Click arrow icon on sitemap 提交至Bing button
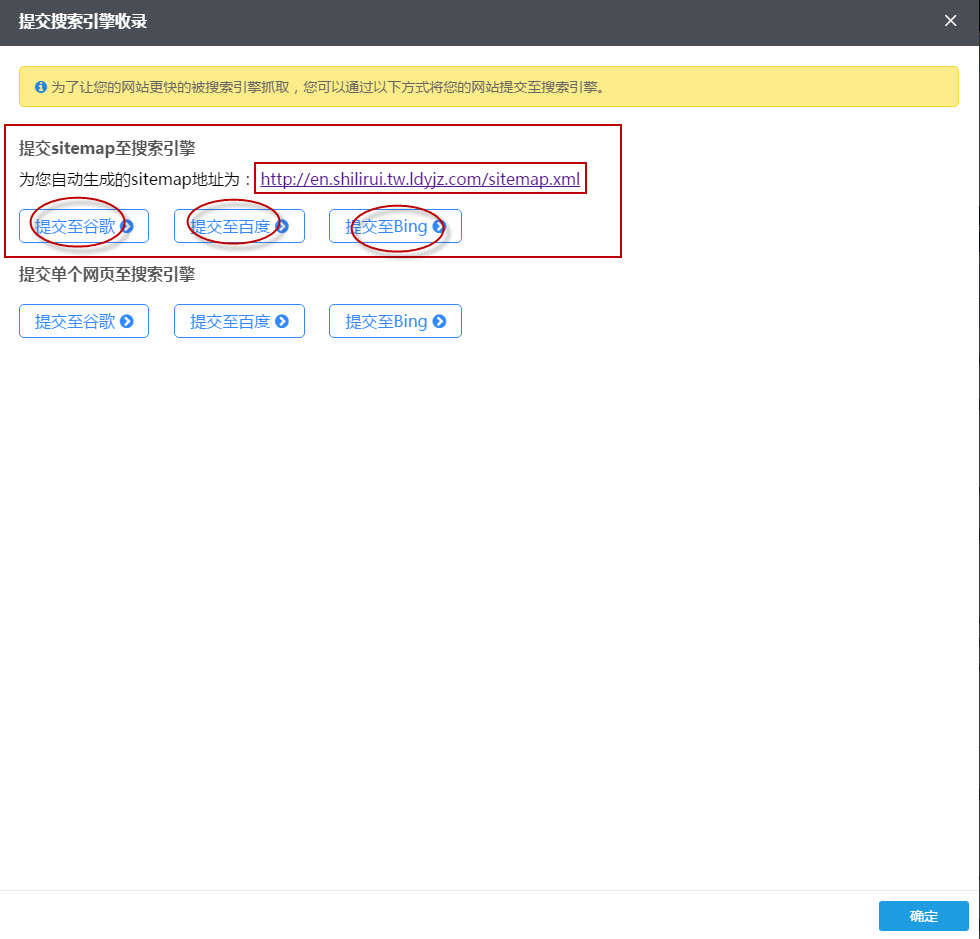The height and width of the screenshot is (939, 980). [x=439, y=227]
